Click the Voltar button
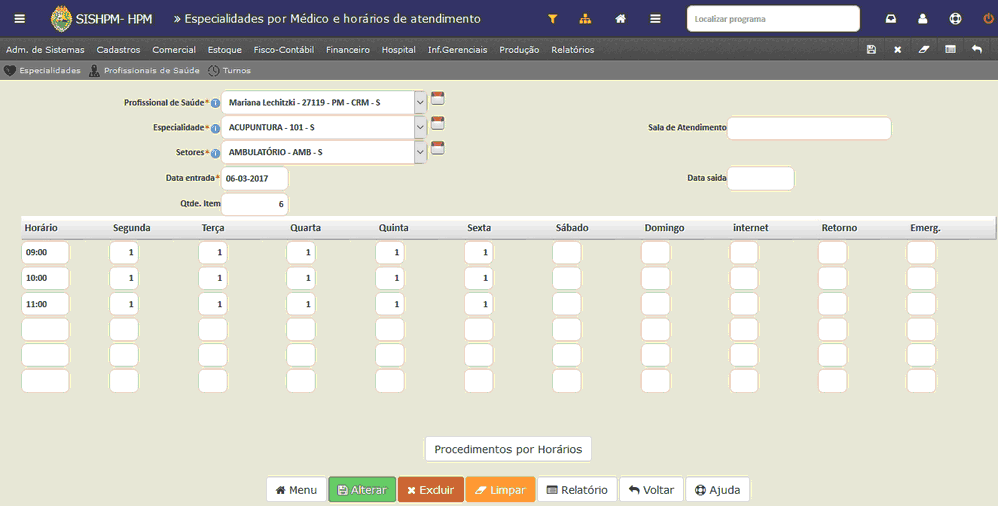The image size is (998, 506). [x=651, y=489]
